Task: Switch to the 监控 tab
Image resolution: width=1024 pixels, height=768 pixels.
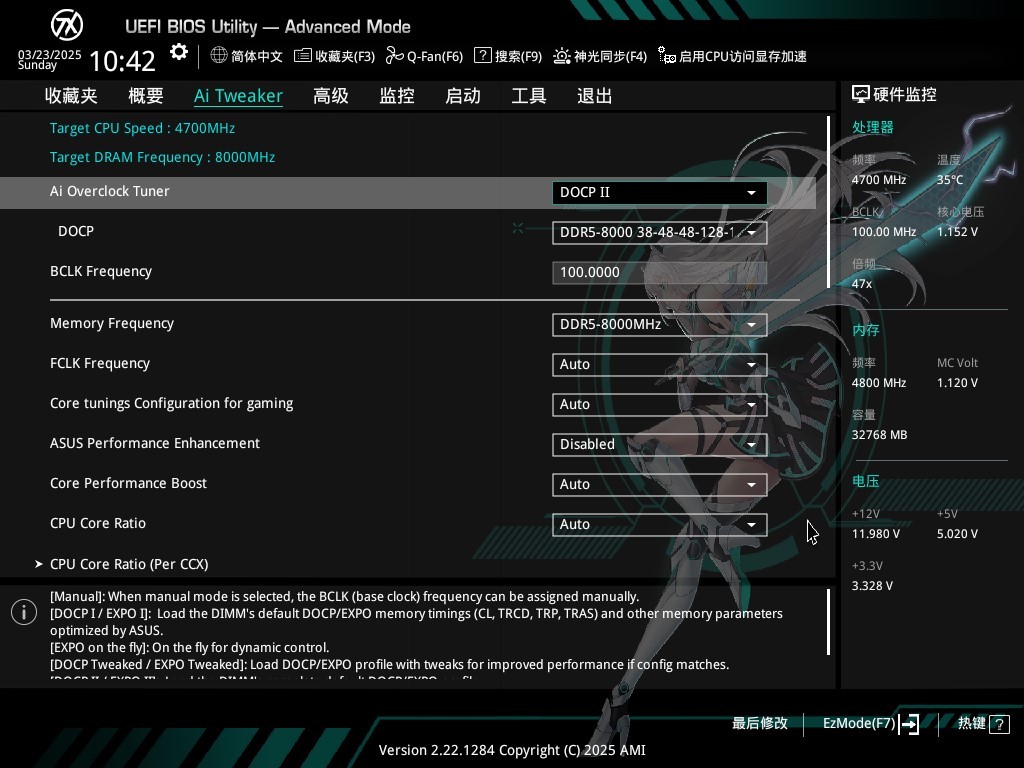Action: (x=397, y=96)
